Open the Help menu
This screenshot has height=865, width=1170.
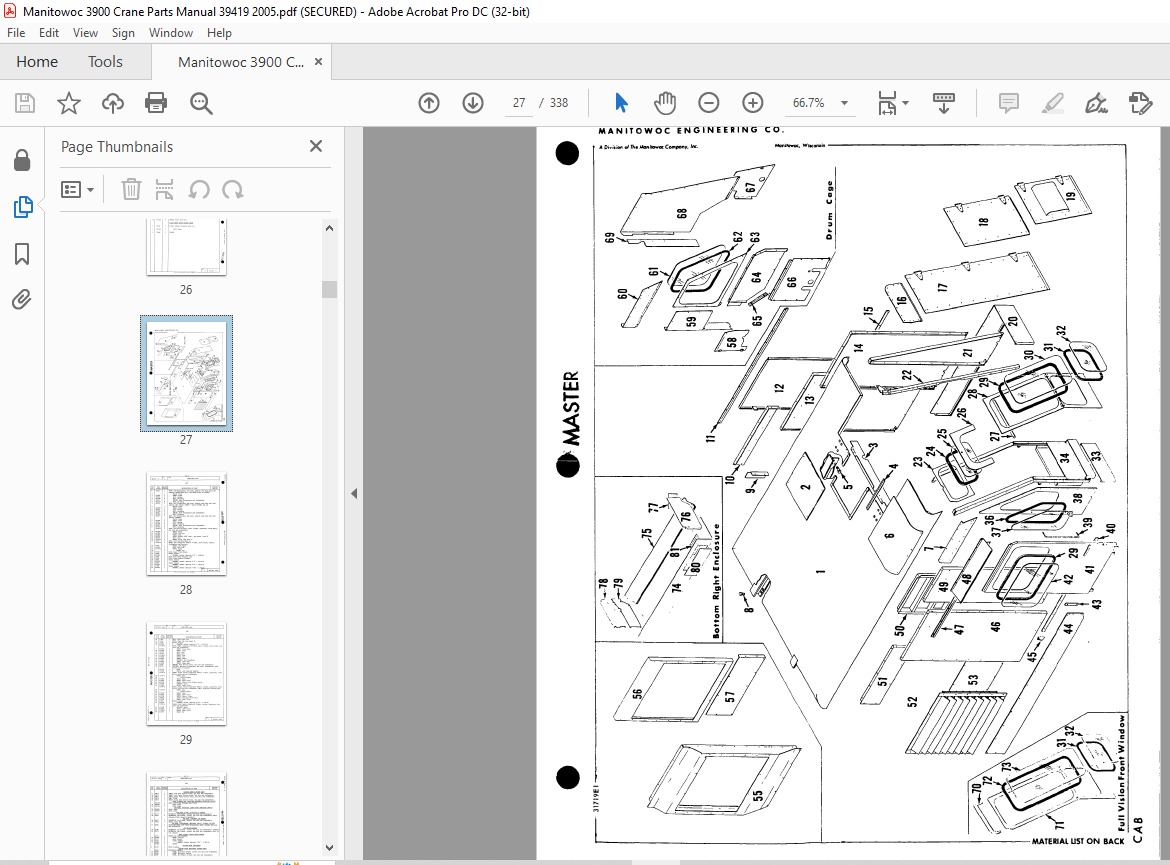(x=219, y=33)
